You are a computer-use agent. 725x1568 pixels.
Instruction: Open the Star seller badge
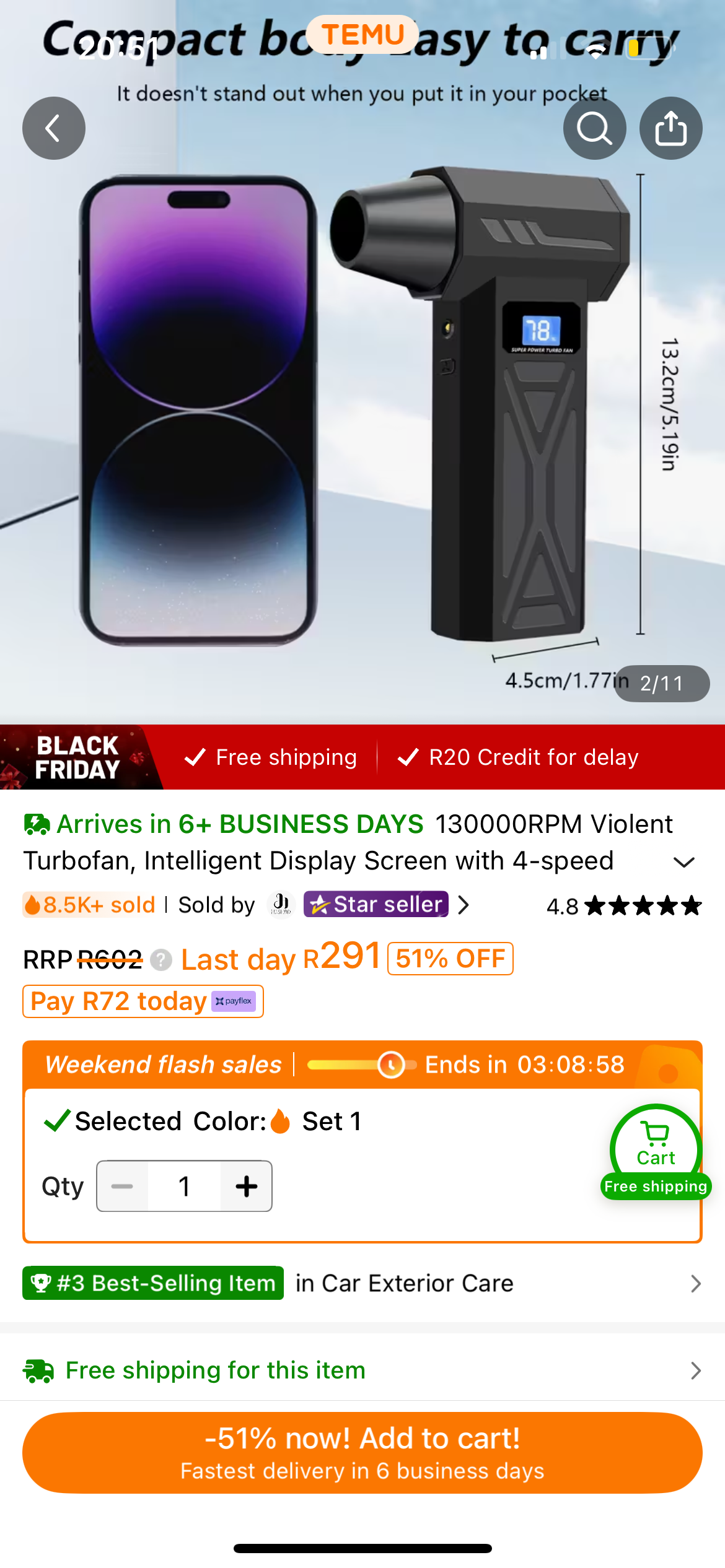click(376, 905)
